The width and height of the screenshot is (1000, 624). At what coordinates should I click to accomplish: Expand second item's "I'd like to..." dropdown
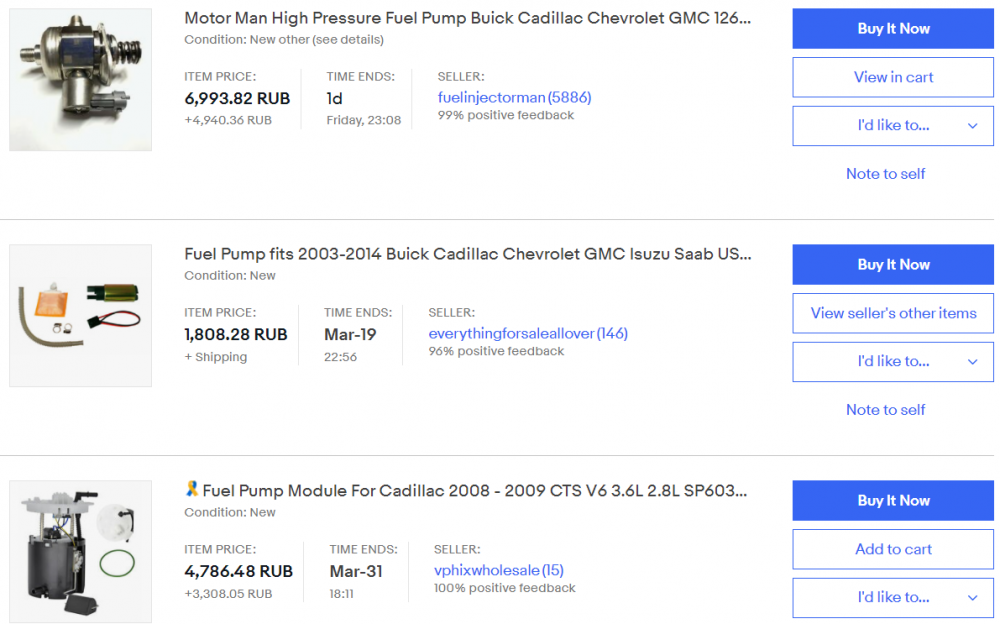[893, 362]
